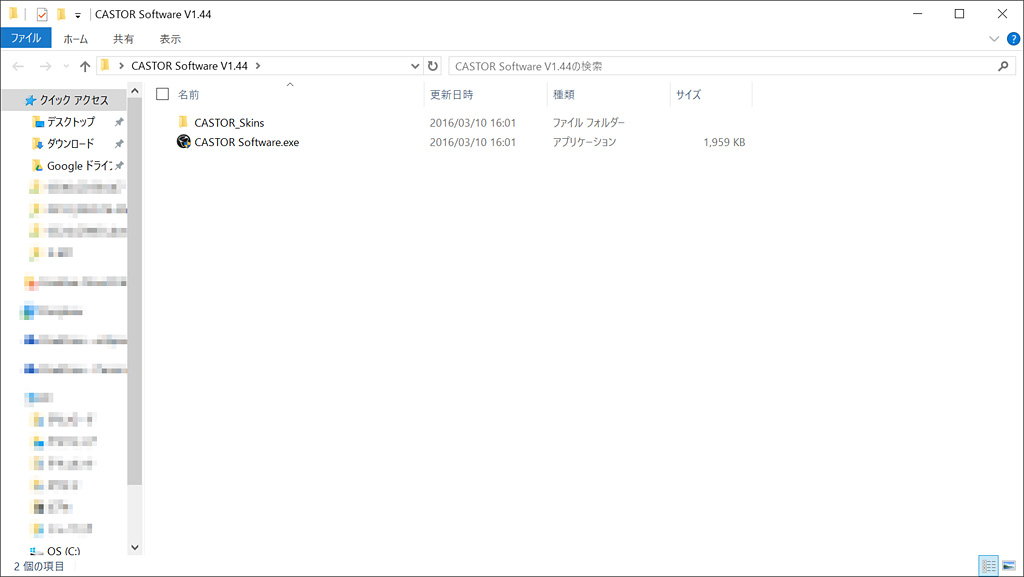Click the properties icon in quick access toolbar

pos(42,14)
